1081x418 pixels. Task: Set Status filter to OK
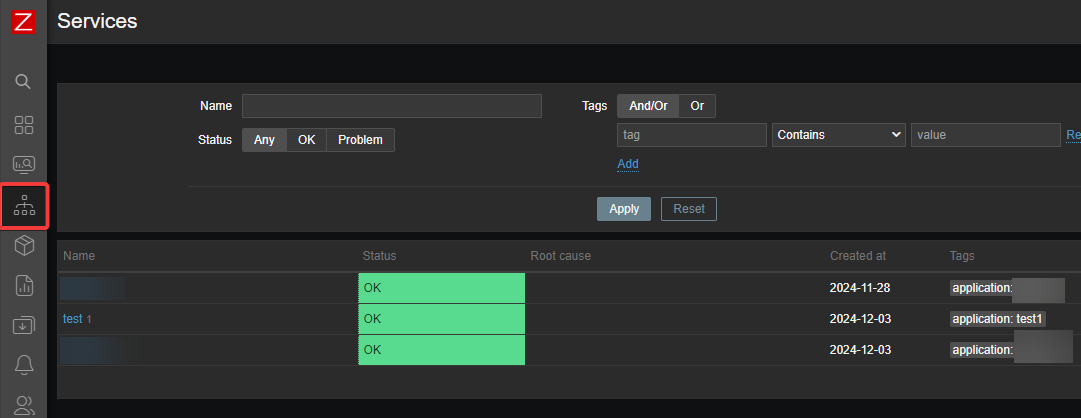click(306, 140)
